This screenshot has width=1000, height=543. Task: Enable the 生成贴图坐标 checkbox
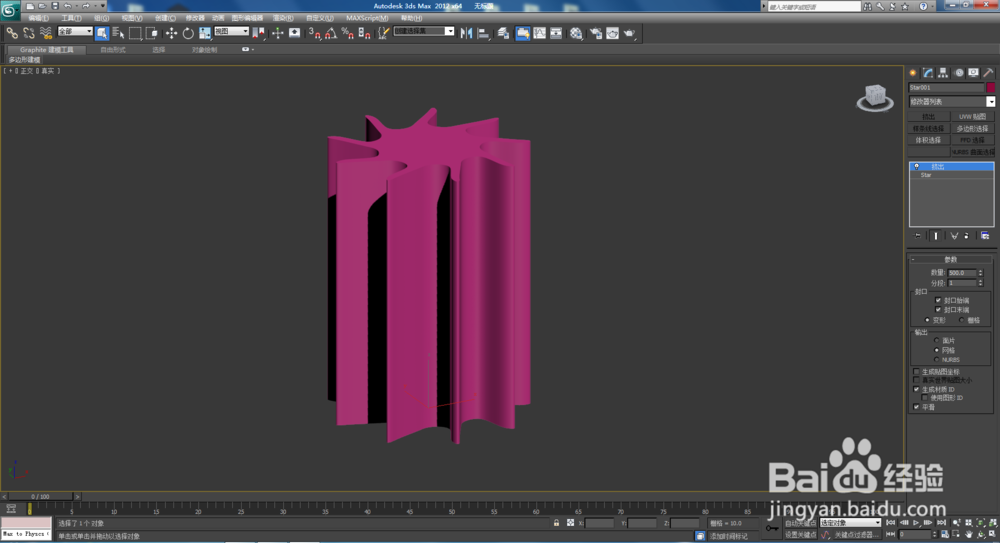[916, 371]
